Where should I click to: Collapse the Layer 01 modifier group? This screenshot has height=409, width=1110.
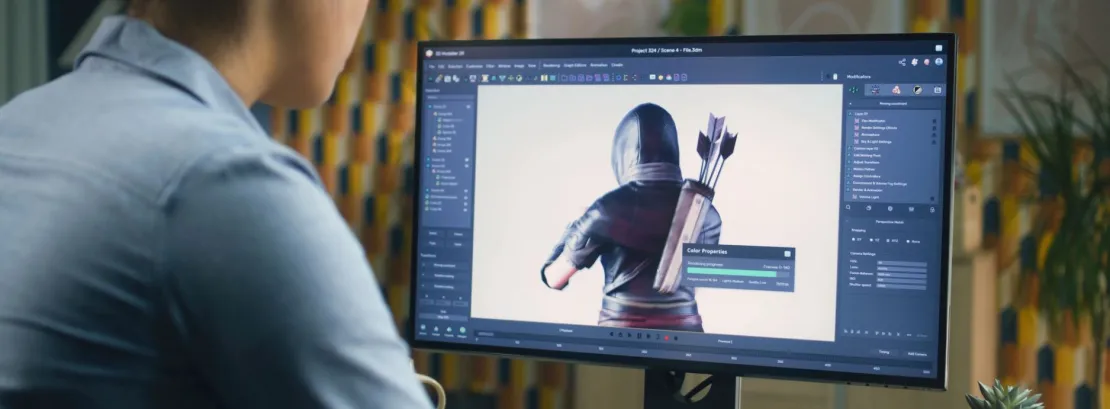(849, 114)
